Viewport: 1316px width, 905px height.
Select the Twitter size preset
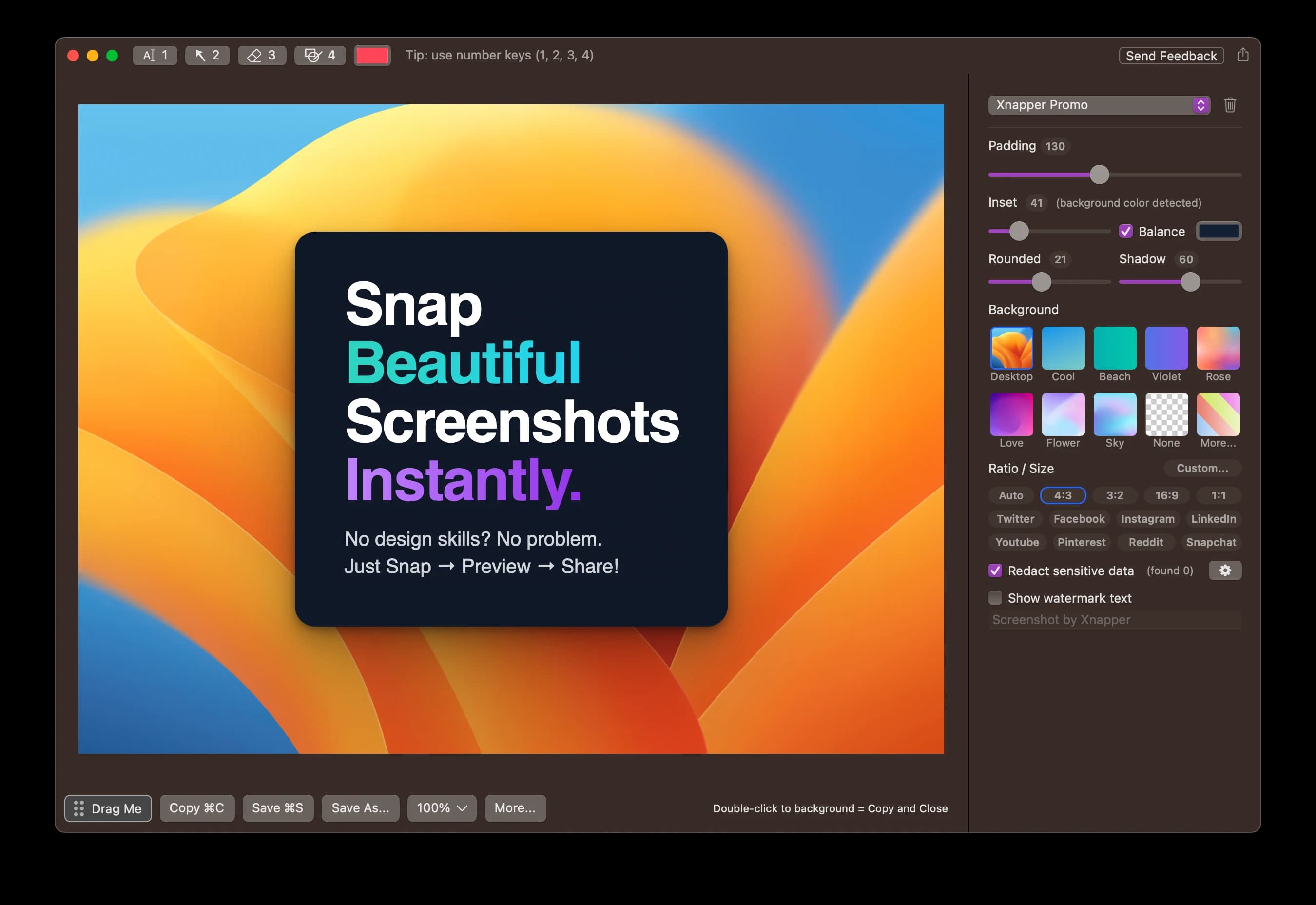1015,519
